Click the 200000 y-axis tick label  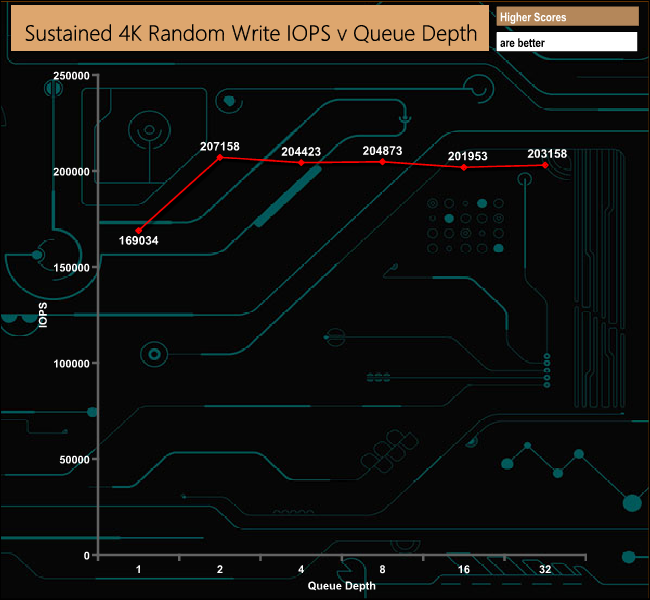71,172
